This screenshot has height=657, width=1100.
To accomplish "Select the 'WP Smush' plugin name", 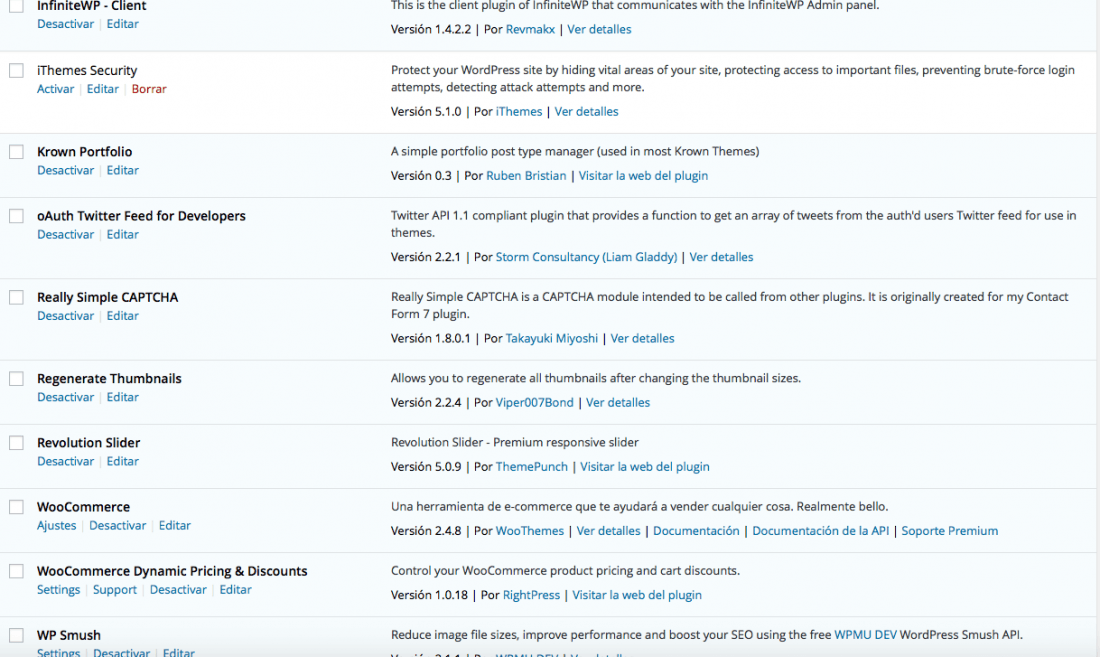I will [69, 635].
